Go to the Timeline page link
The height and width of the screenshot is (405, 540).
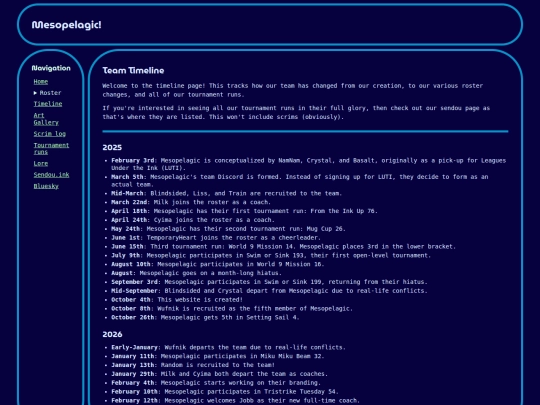click(x=48, y=104)
